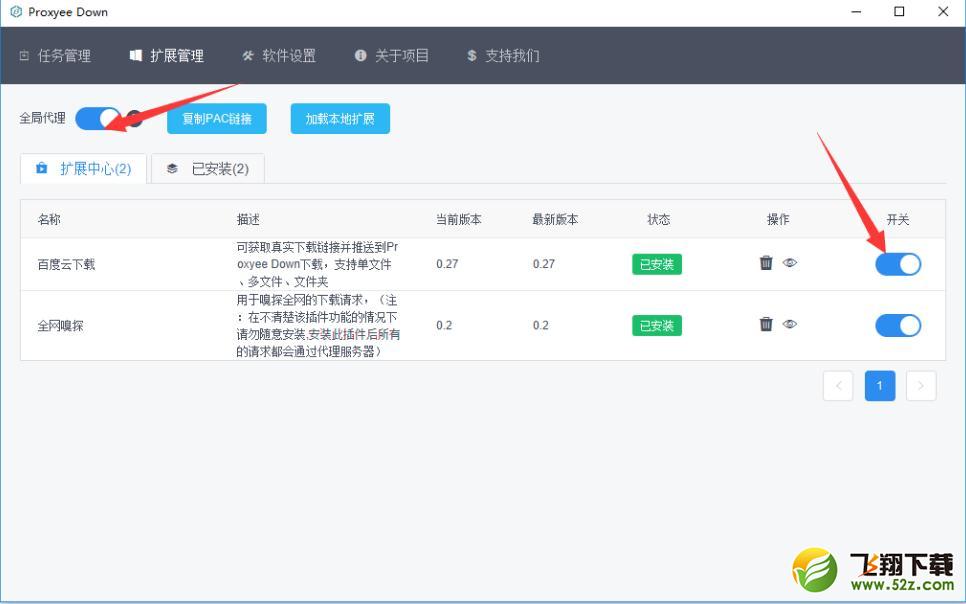966x604 pixels.
Task: Go to the previous page arrow
Action: (x=838, y=386)
